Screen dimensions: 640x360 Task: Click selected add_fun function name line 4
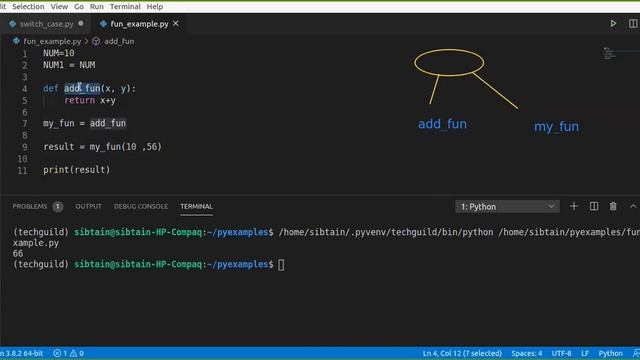[82, 89]
